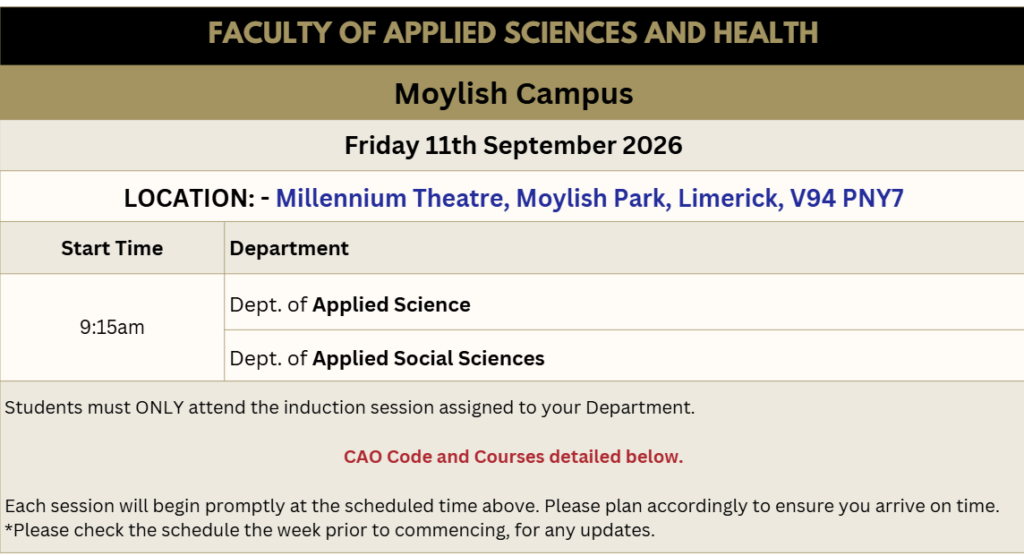Click the word ONLY in attendance notice
The height and width of the screenshot is (556, 1024).
[x=159, y=408]
